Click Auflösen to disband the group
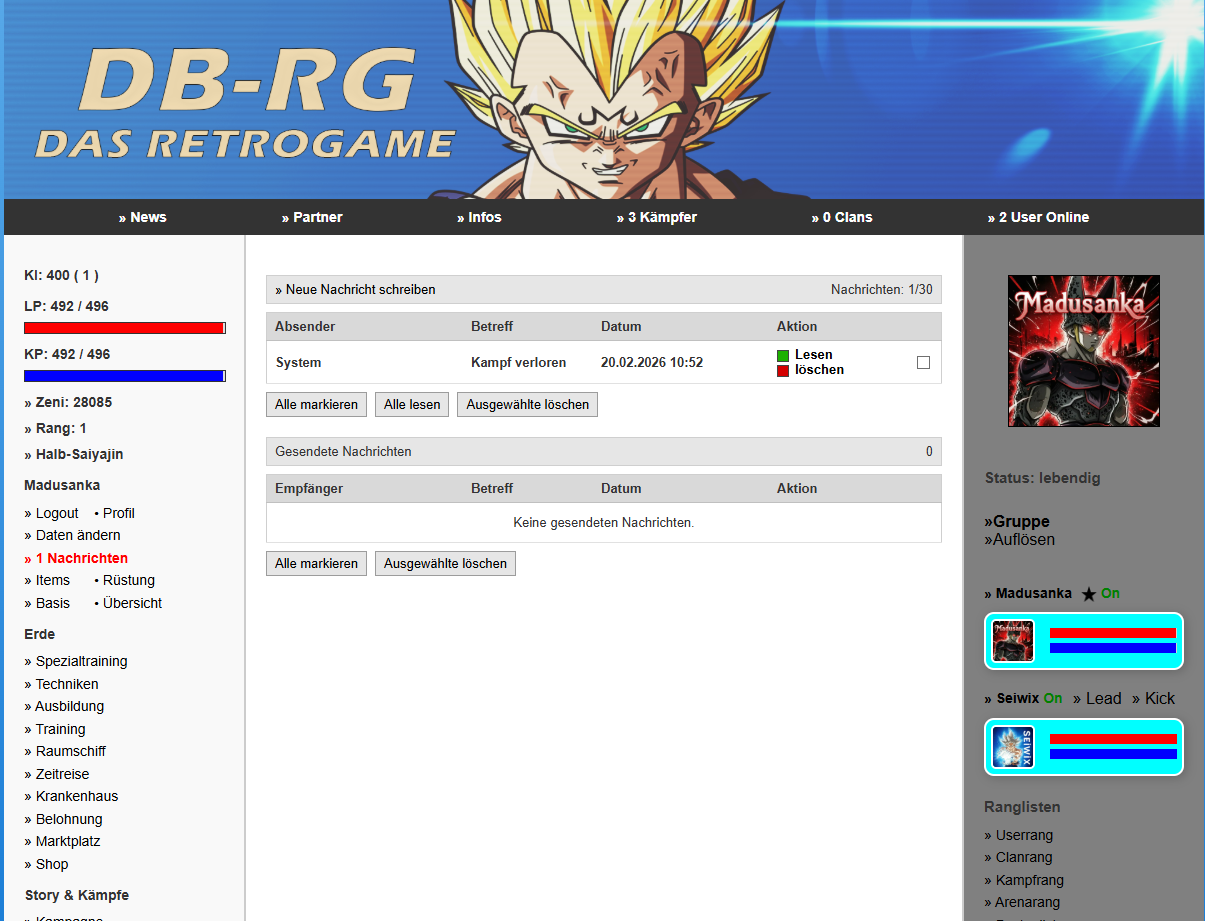1205x921 pixels. coord(1019,540)
